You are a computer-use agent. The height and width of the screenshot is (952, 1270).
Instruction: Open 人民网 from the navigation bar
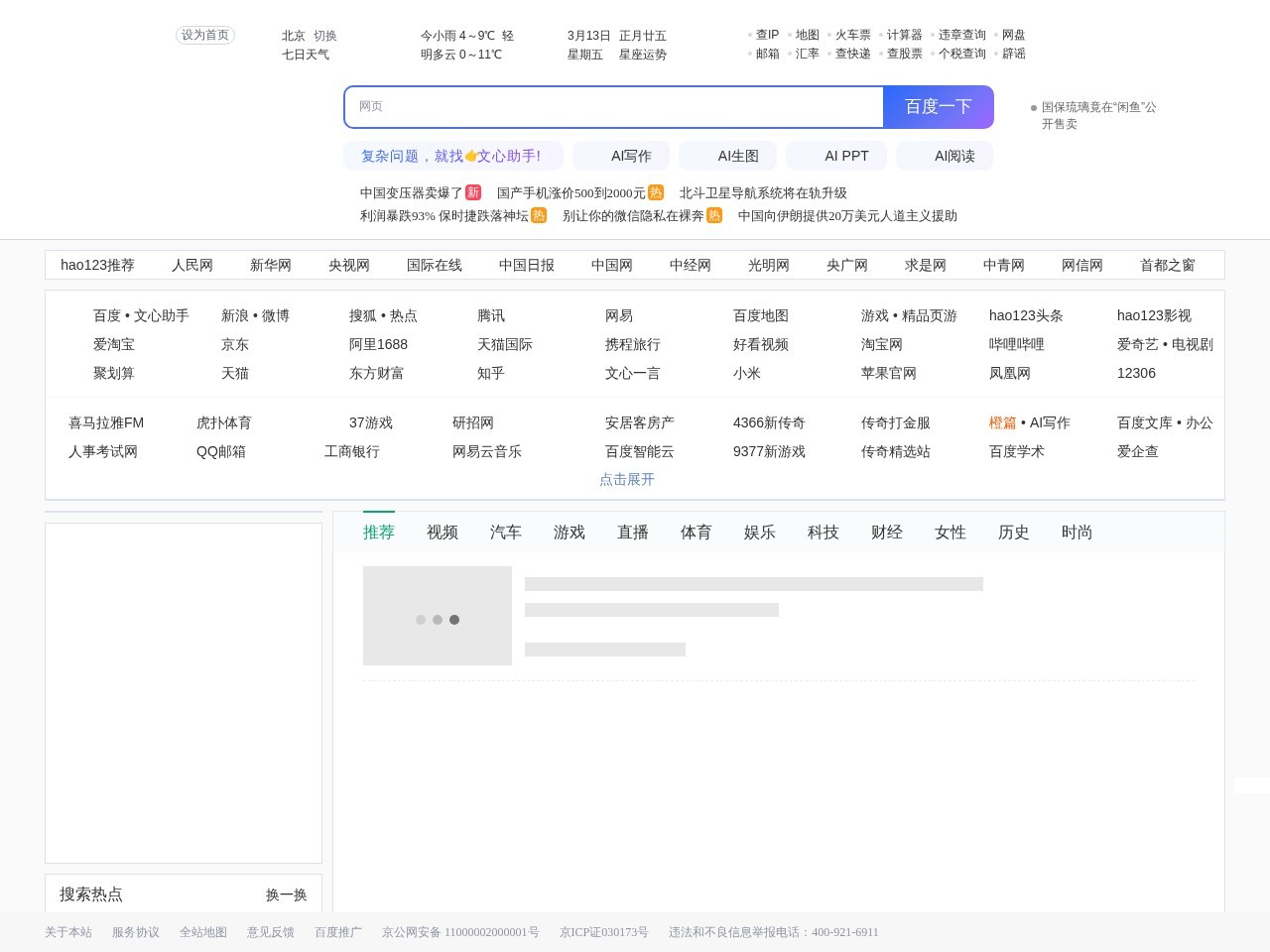192,265
